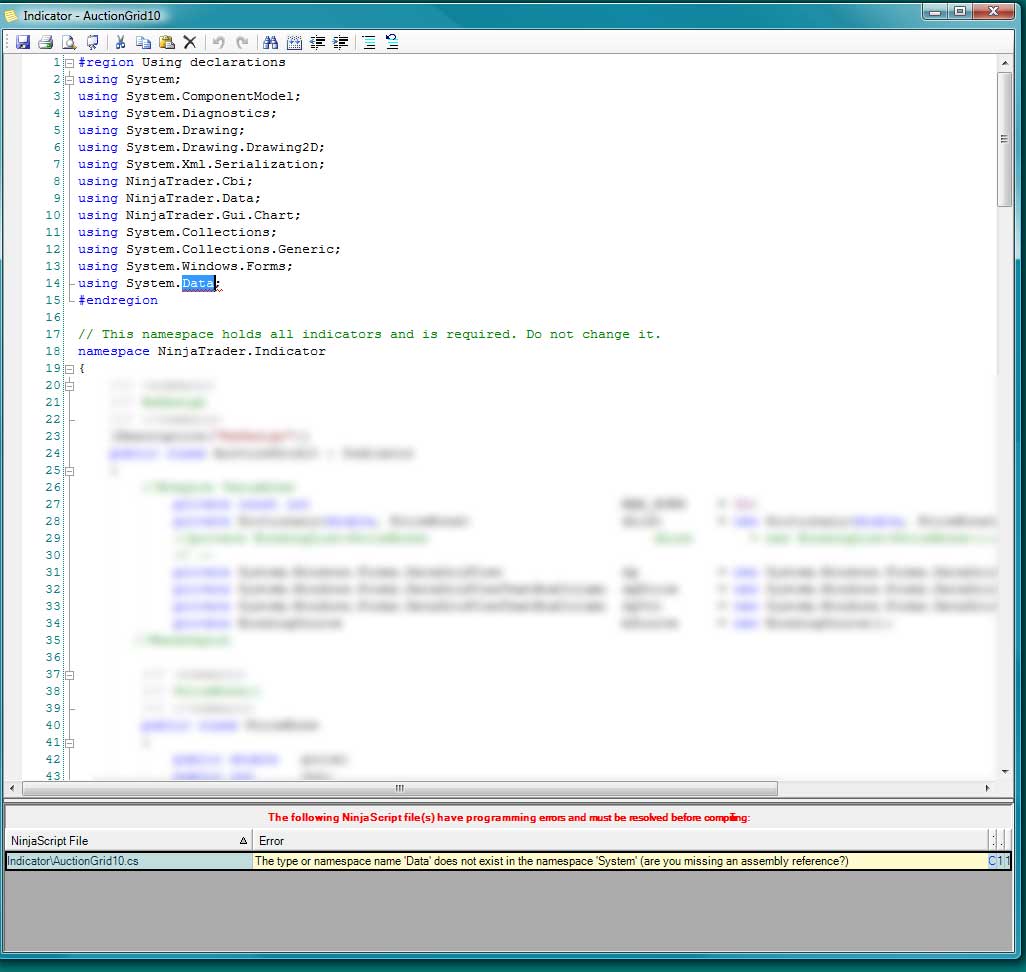Click the Error column header
This screenshot has height=972, width=1026.
pyautogui.click(x=620, y=841)
